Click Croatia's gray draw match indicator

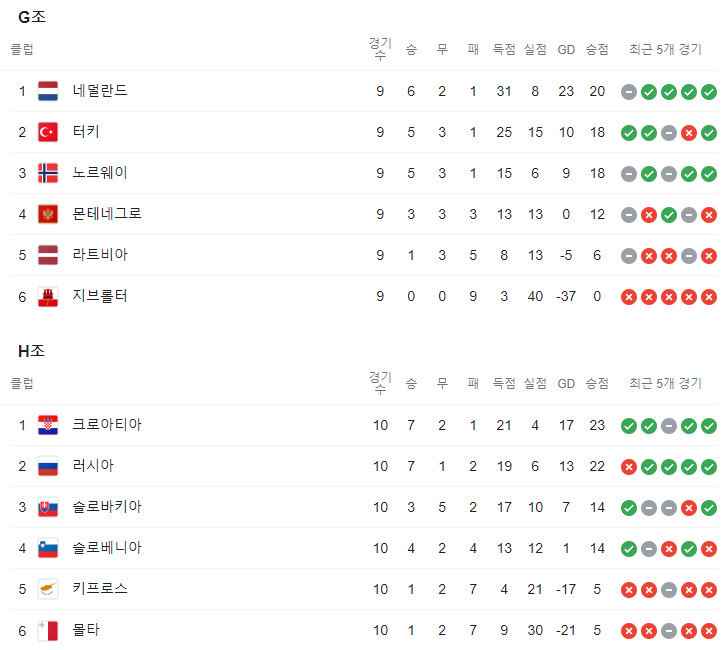coord(669,426)
